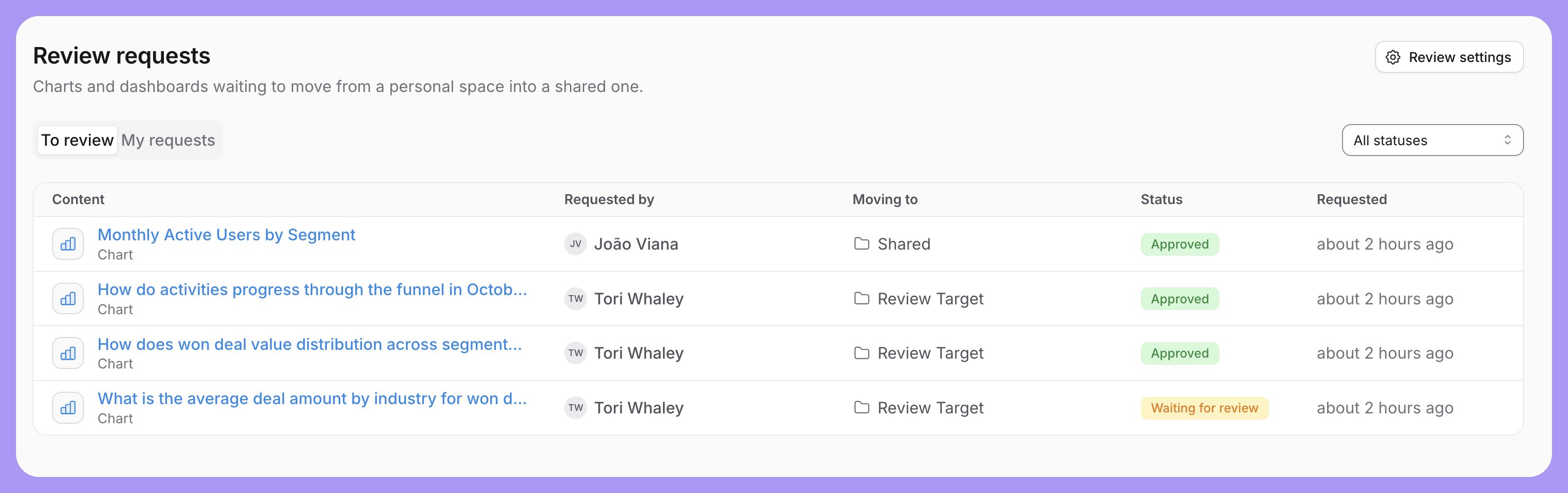Screen dimensions: 1568x493
Task: Click Approved badge for Monthly Active Users
Action: pos(1180,244)
